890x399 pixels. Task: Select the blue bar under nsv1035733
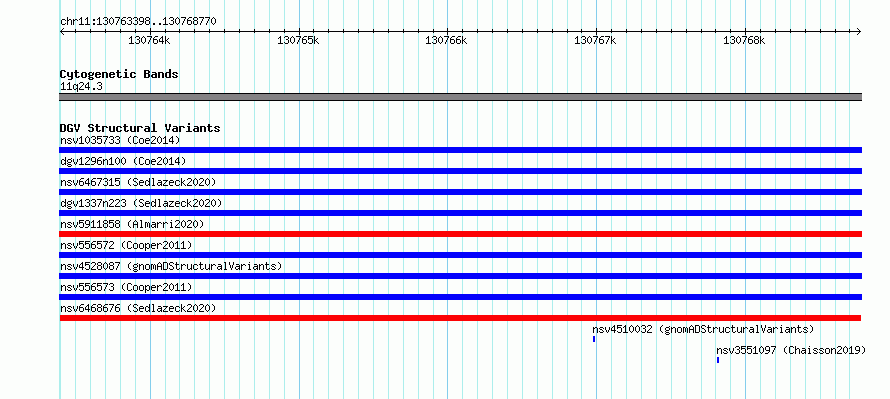pyautogui.click(x=461, y=150)
